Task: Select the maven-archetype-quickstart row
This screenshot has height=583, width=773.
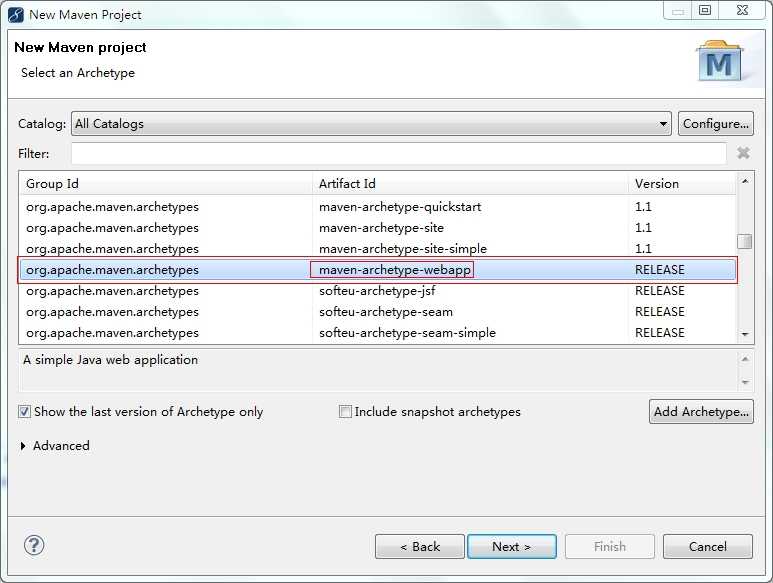Action: (378, 206)
